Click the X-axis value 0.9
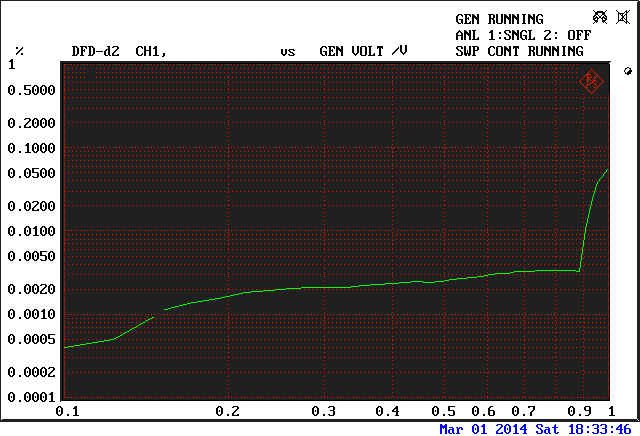Screen dimensions: 640x436 (x=580, y=411)
